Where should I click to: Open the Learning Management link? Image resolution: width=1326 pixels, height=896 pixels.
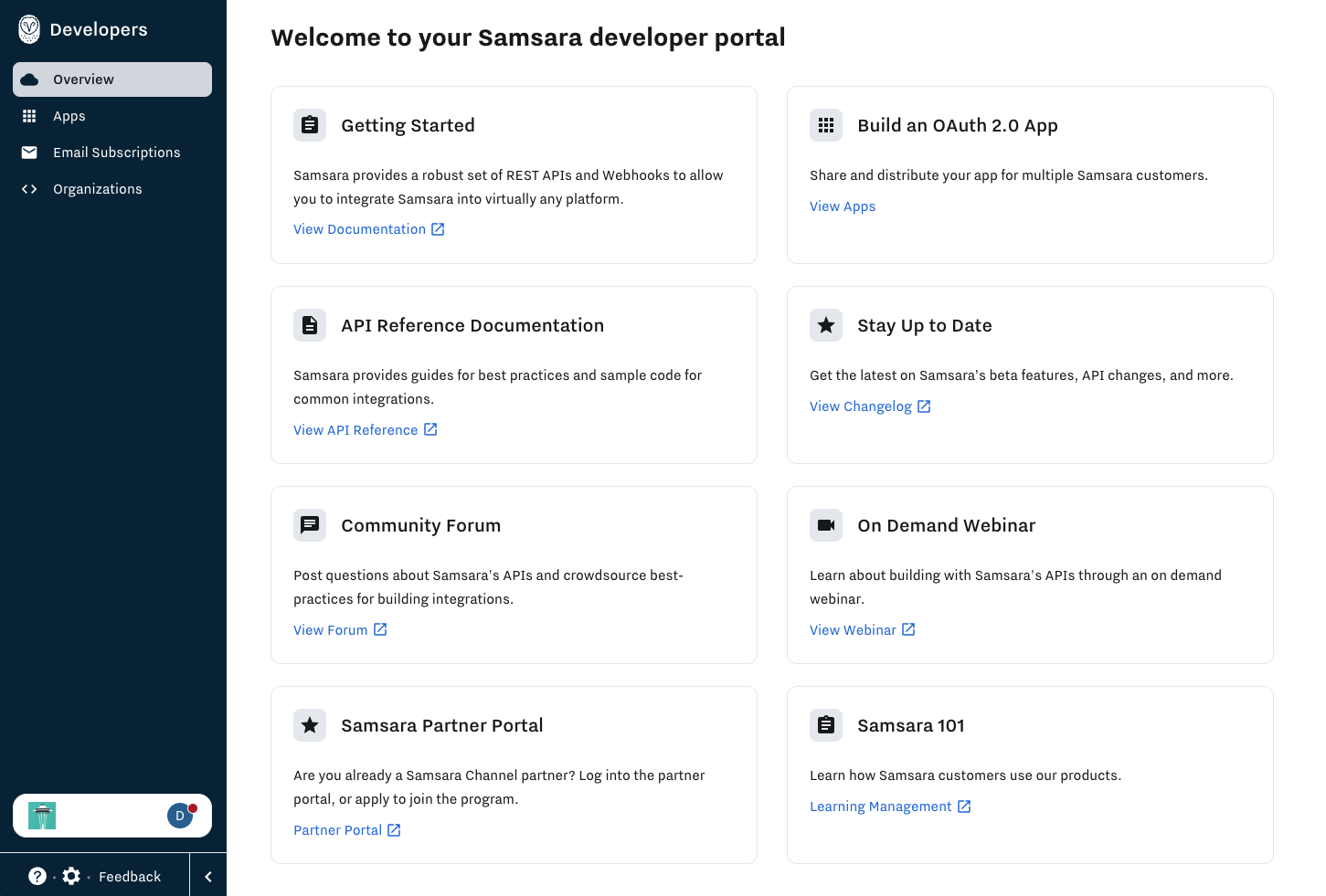[x=881, y=806]
